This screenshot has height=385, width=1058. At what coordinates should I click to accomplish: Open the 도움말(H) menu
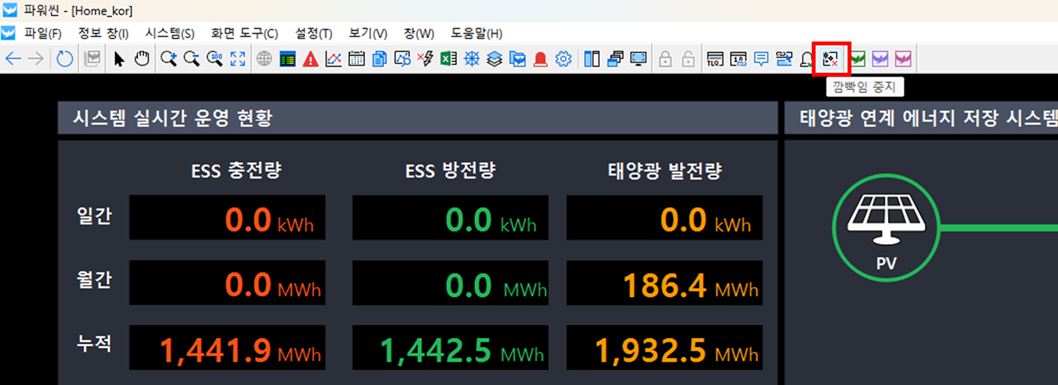pos(476,33)
